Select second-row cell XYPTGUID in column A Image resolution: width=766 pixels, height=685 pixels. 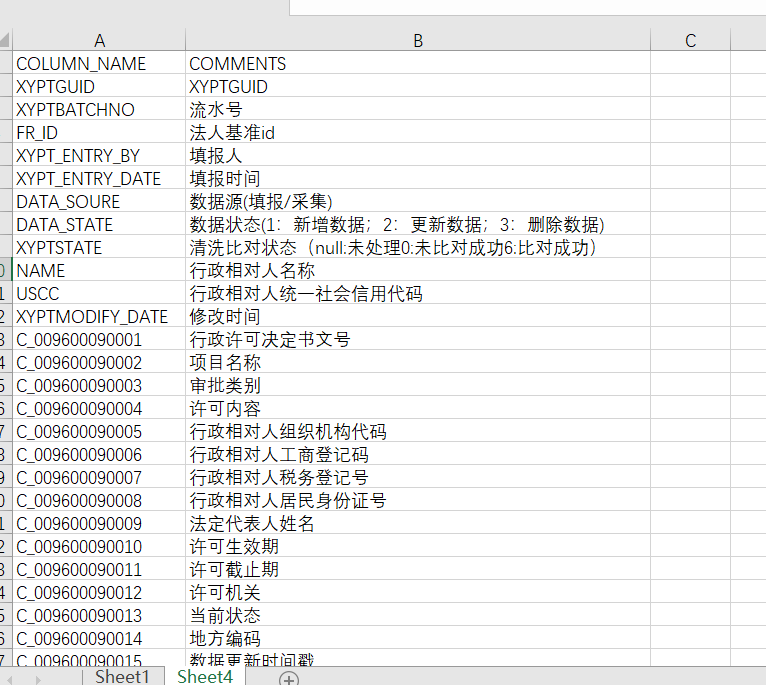(x=99, y=86)
